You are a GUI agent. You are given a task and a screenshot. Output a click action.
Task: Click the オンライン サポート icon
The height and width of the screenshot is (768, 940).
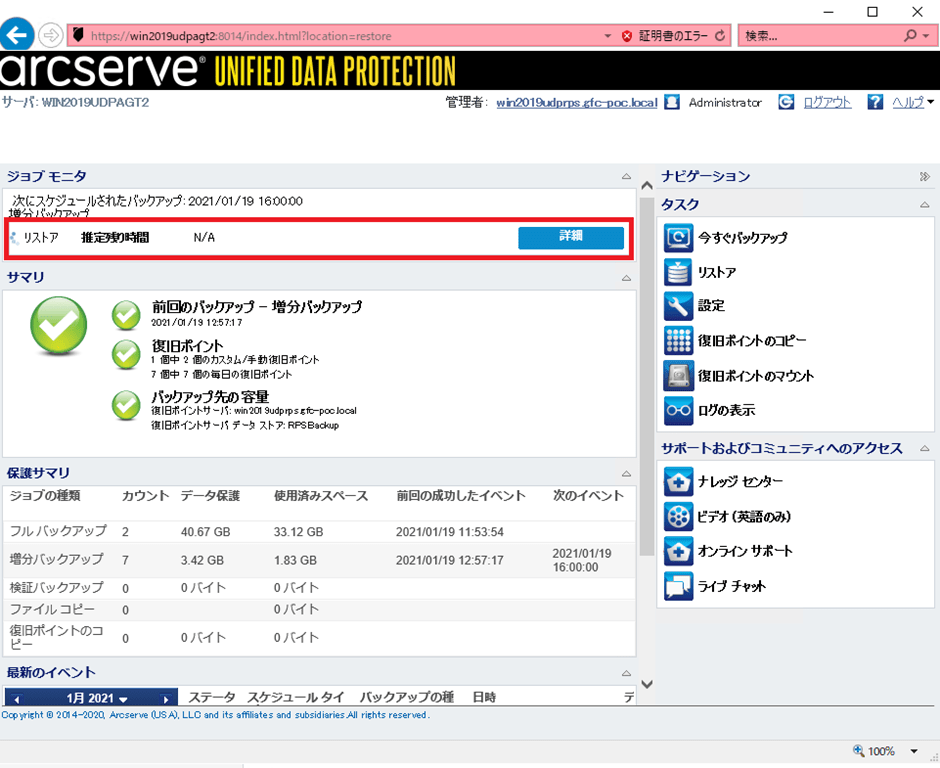click(x=678, y=551)
